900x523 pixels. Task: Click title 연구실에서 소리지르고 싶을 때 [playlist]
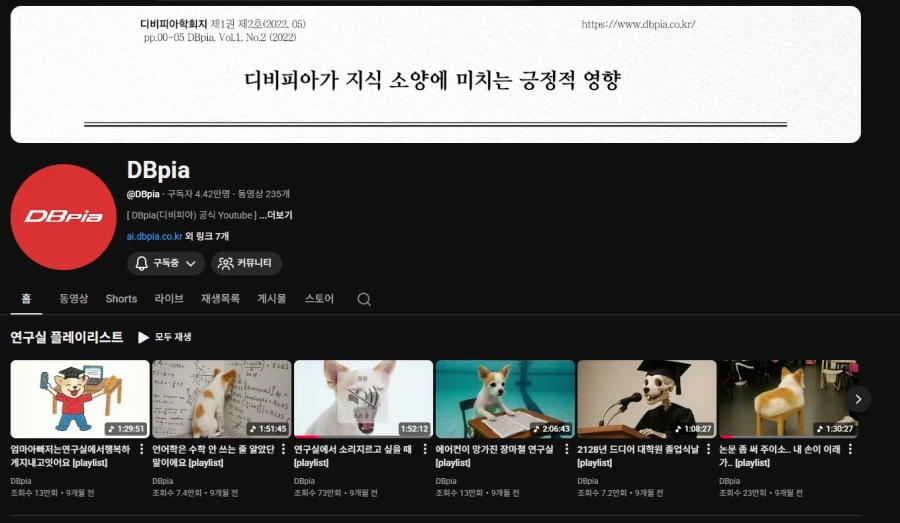pyautogui.click(x=353, y=456)
